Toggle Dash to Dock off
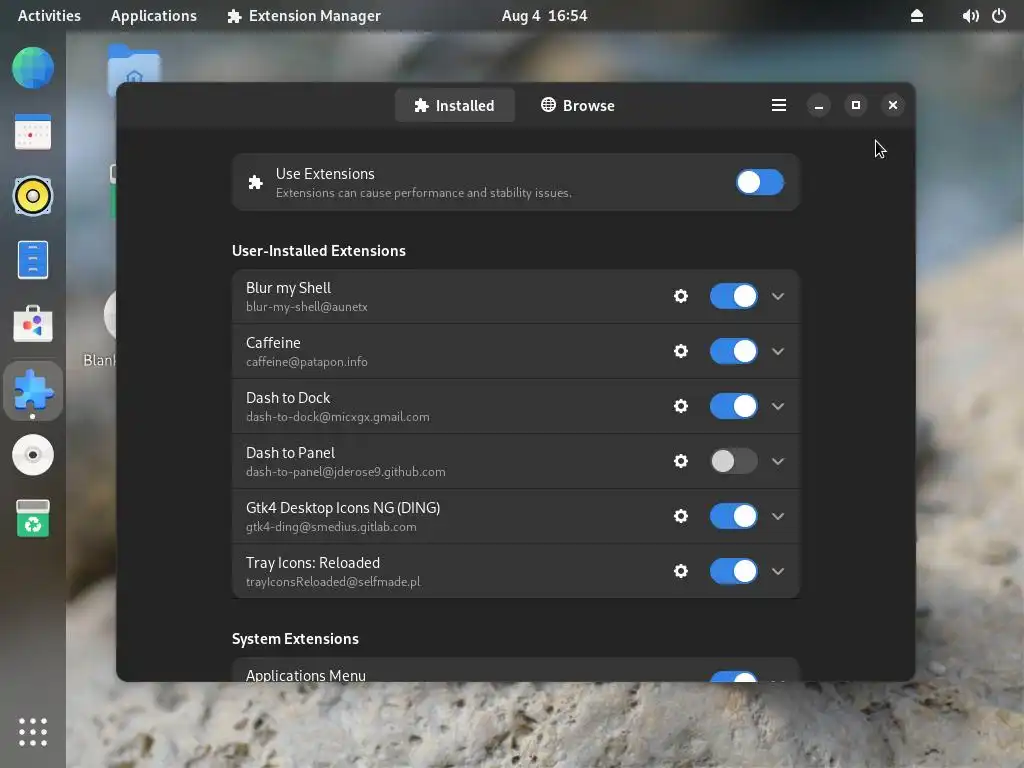The width and height of the screenshot is (1024, 768). [x=733, y=406]
